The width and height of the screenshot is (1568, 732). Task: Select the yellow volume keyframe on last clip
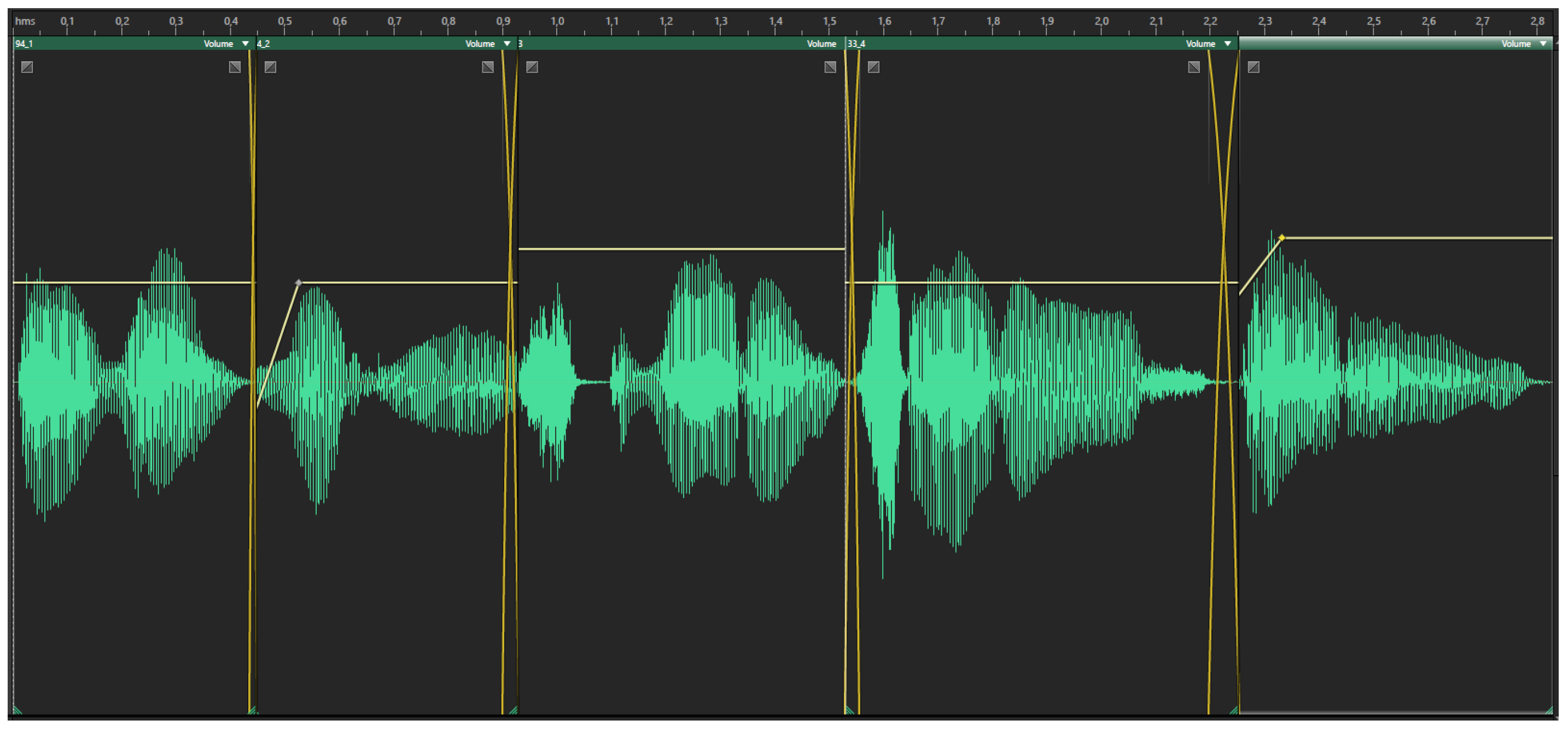(x=1282, y=238)
